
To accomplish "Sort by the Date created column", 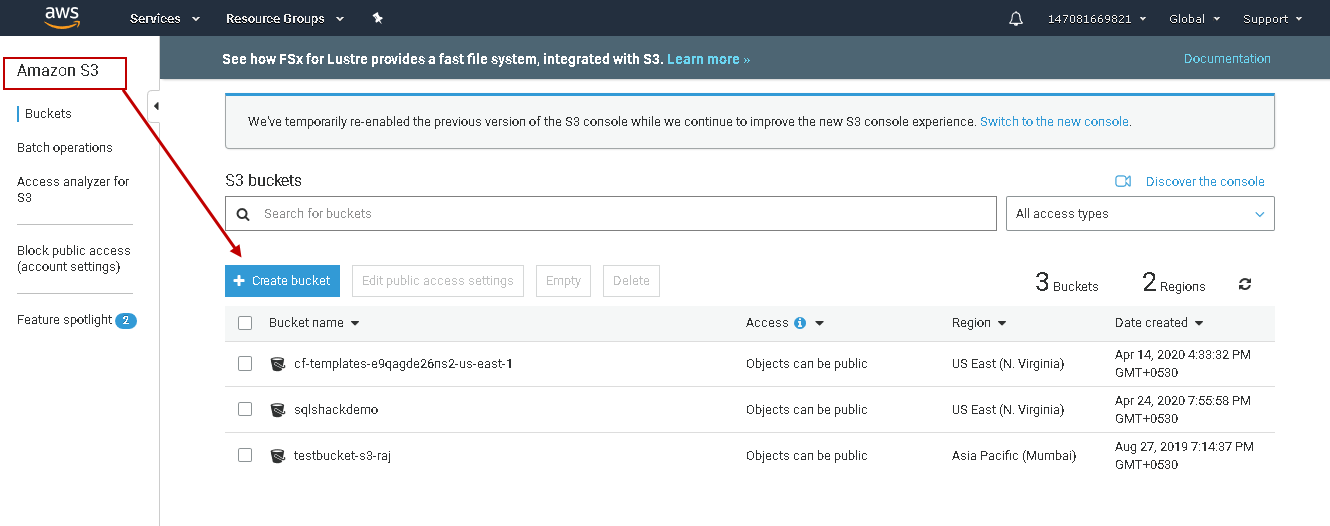I will coord(1158,323).
